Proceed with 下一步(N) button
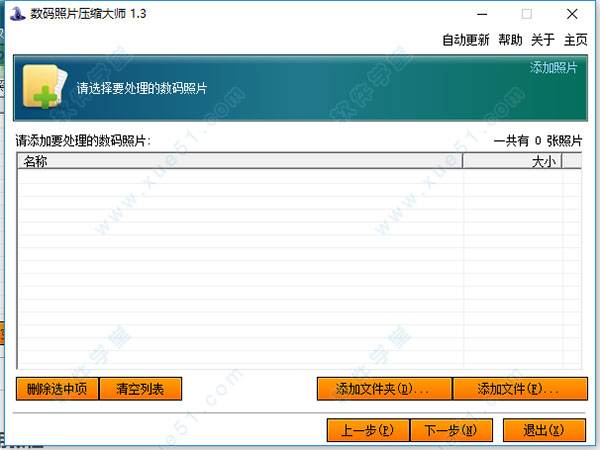This screenshot has height=450, width=600. (451, 430)
